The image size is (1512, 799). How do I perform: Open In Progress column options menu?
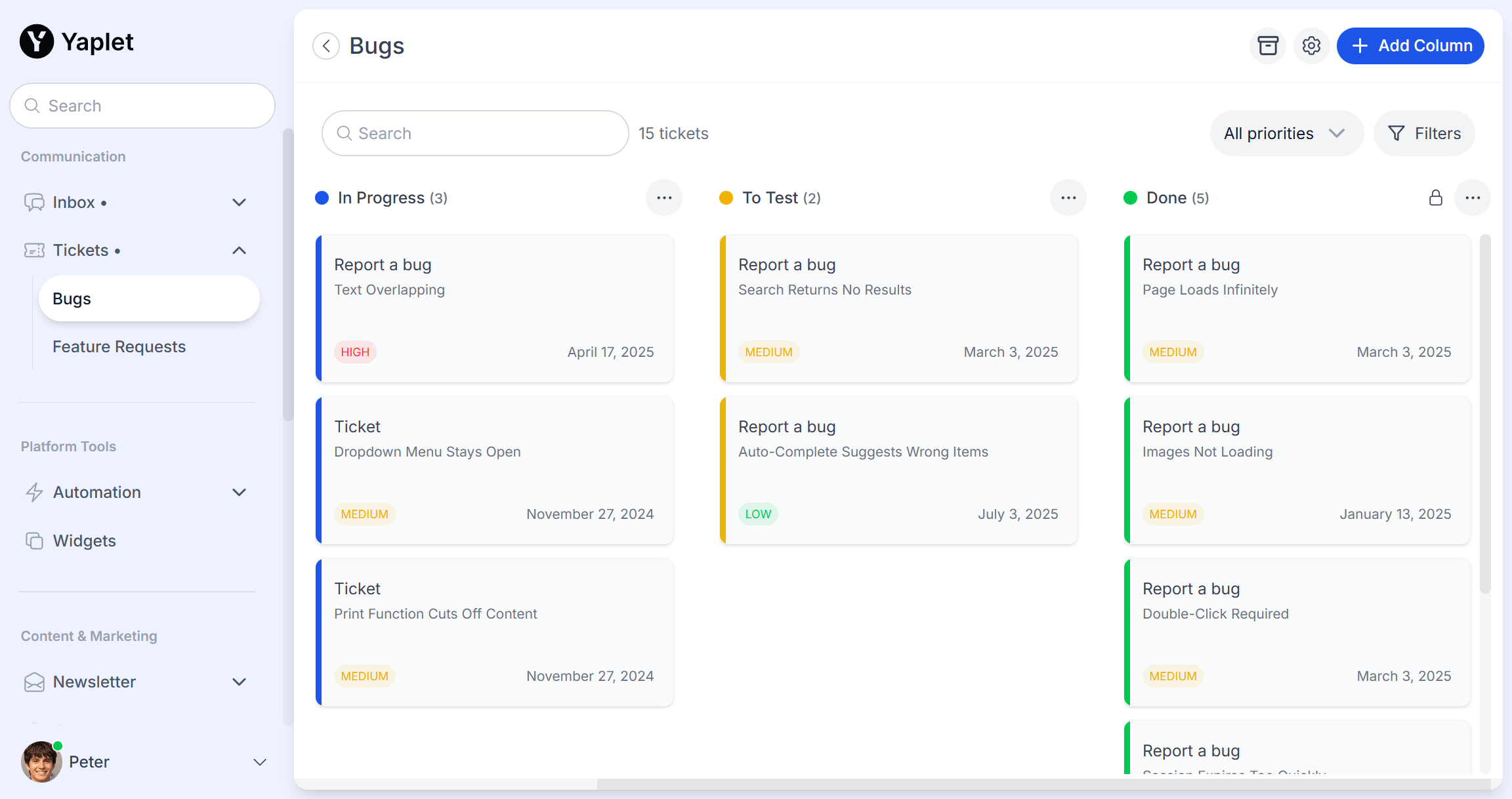(664, 198)
